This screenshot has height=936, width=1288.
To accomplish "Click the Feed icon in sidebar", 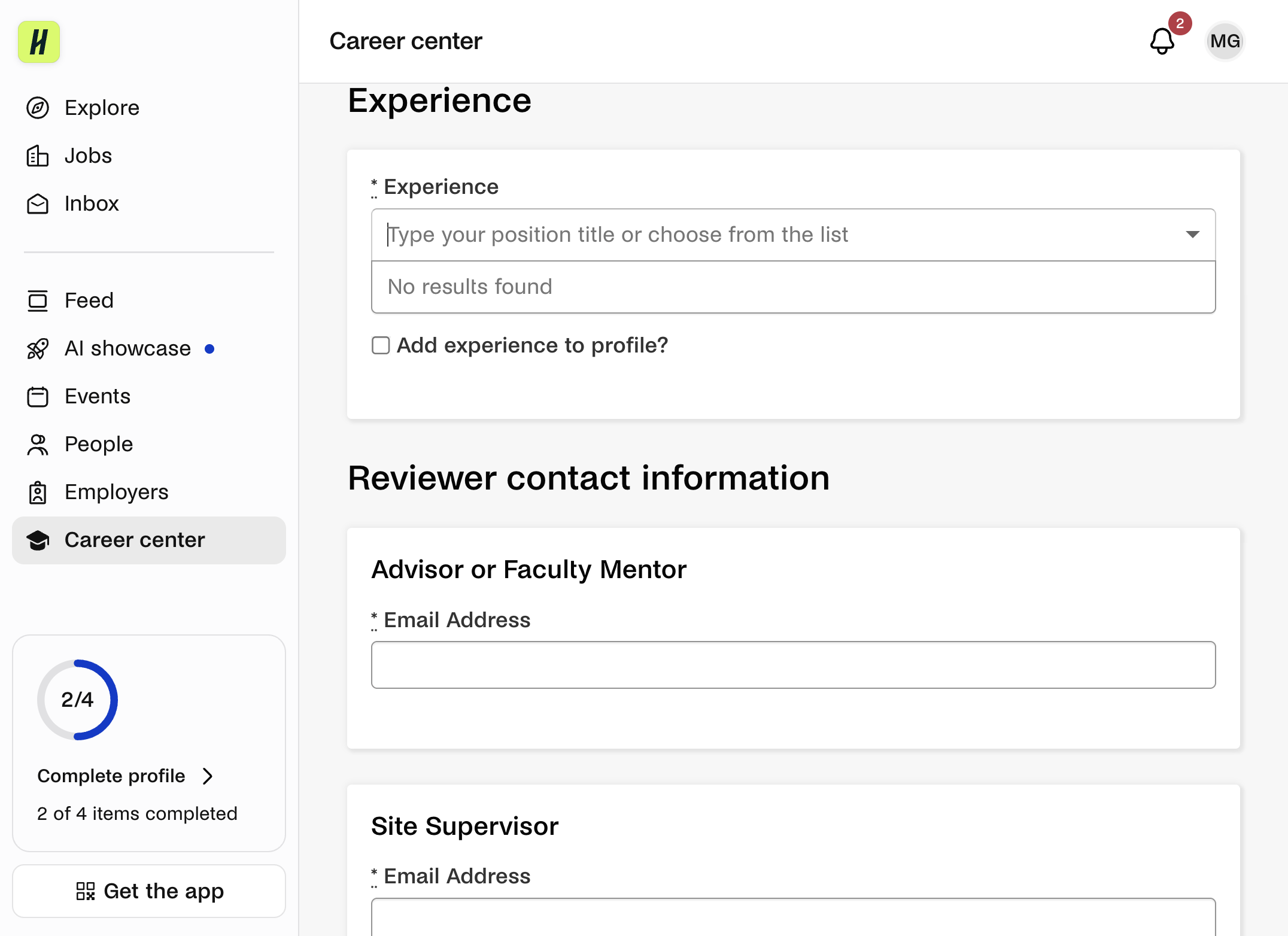I will click(38, 300).
